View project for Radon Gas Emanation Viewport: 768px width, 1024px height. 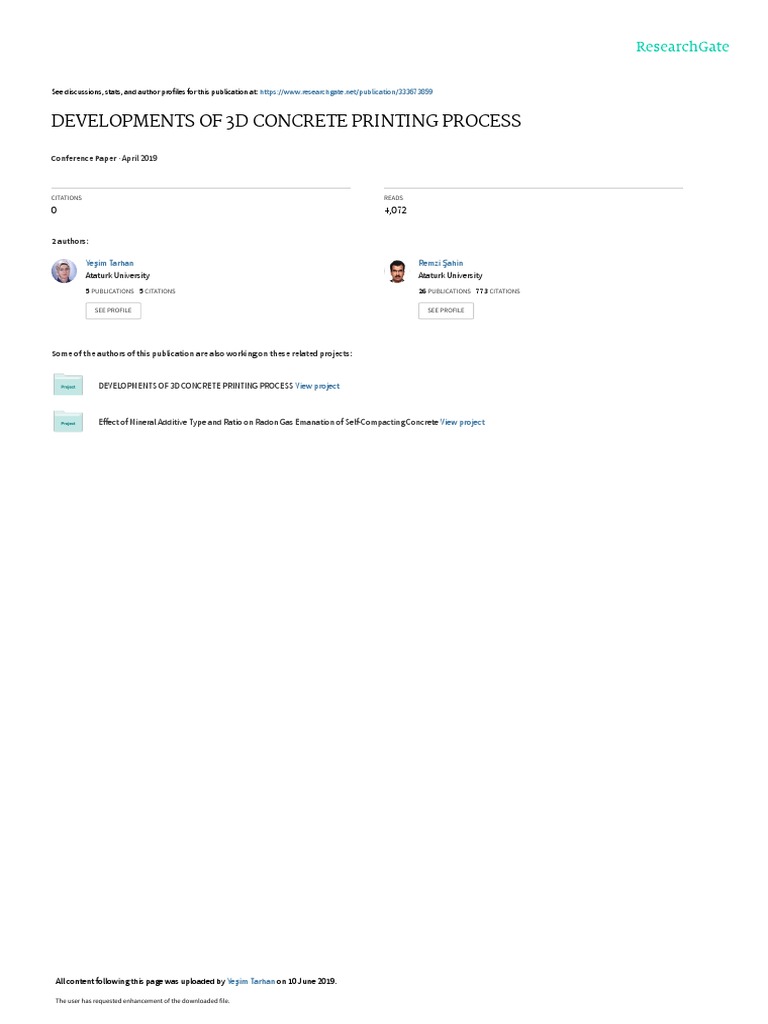pos(462,423)
